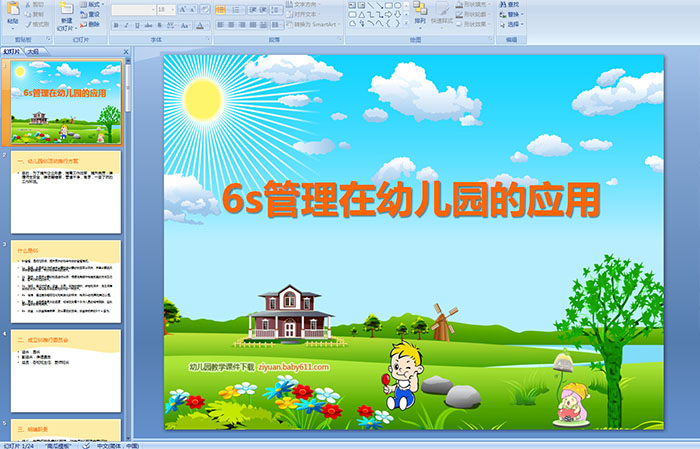Select the Oval shape in the gallery

(x=398, y=5)
